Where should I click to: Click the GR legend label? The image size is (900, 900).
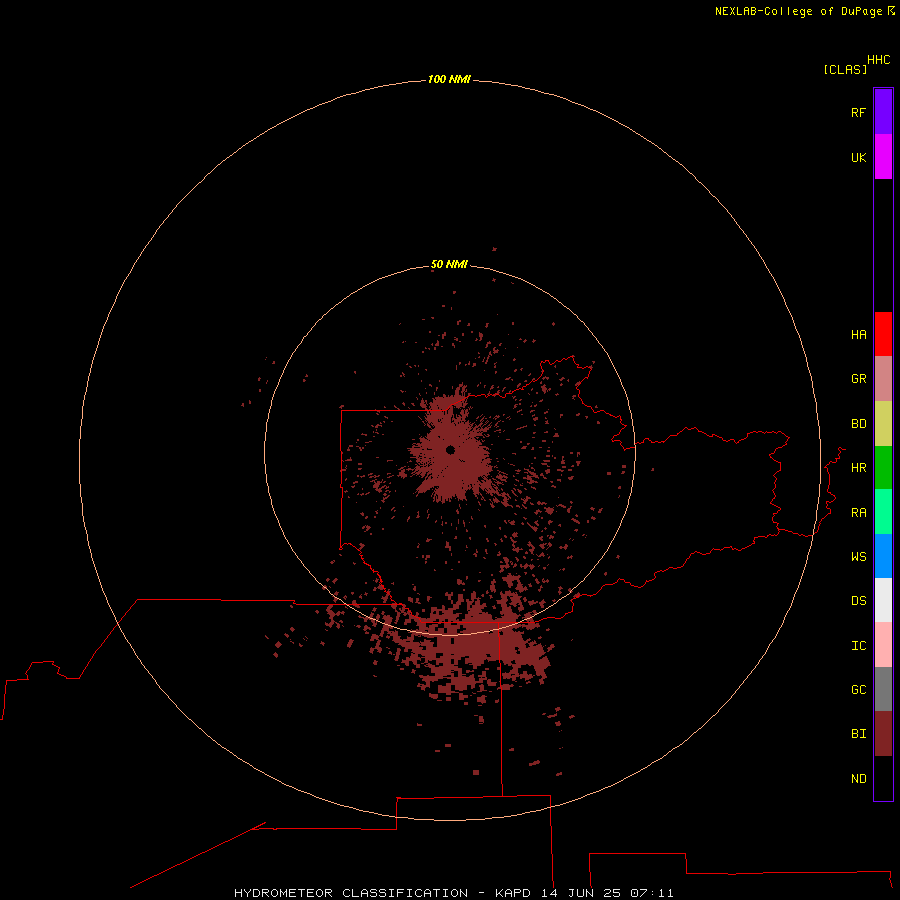[x=858, y=379]
